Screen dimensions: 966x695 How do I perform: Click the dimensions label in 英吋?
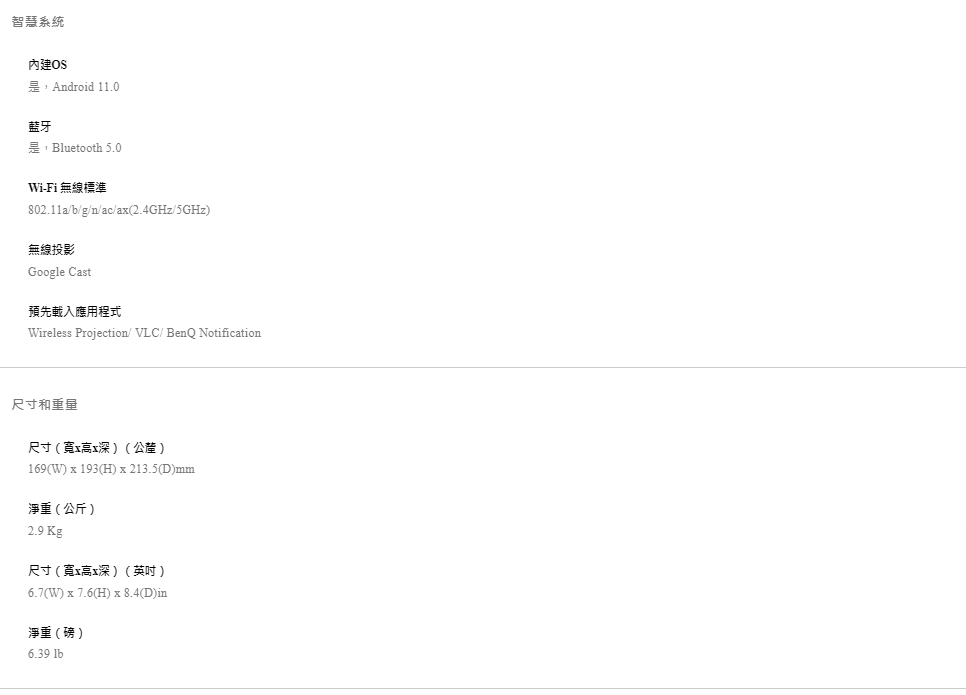96,571
